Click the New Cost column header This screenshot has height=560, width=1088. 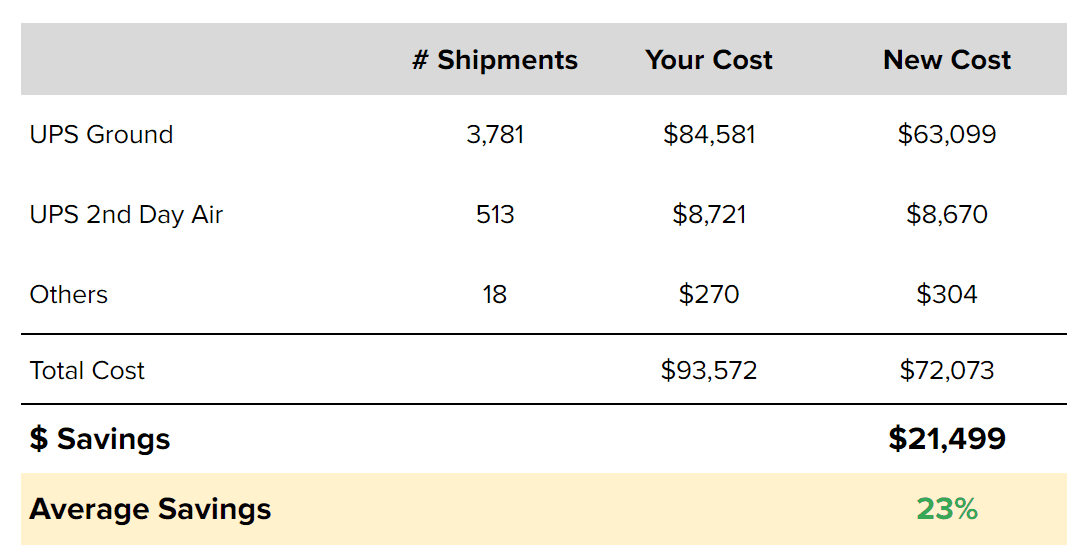947,60
